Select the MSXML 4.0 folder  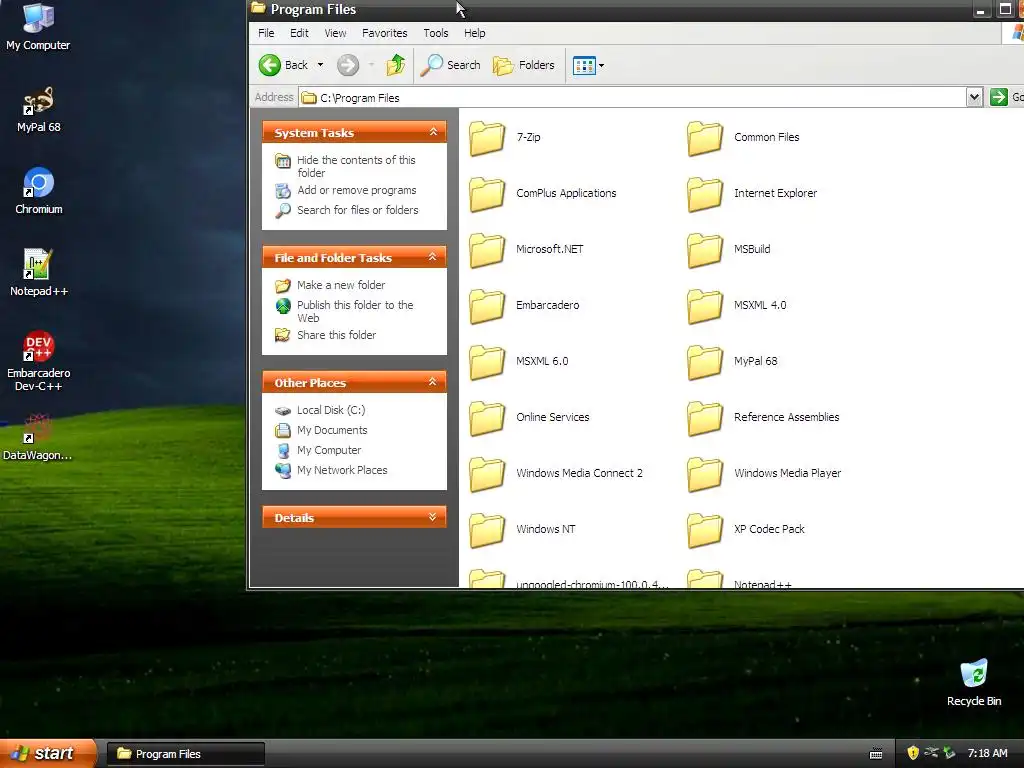coord(737,306)
